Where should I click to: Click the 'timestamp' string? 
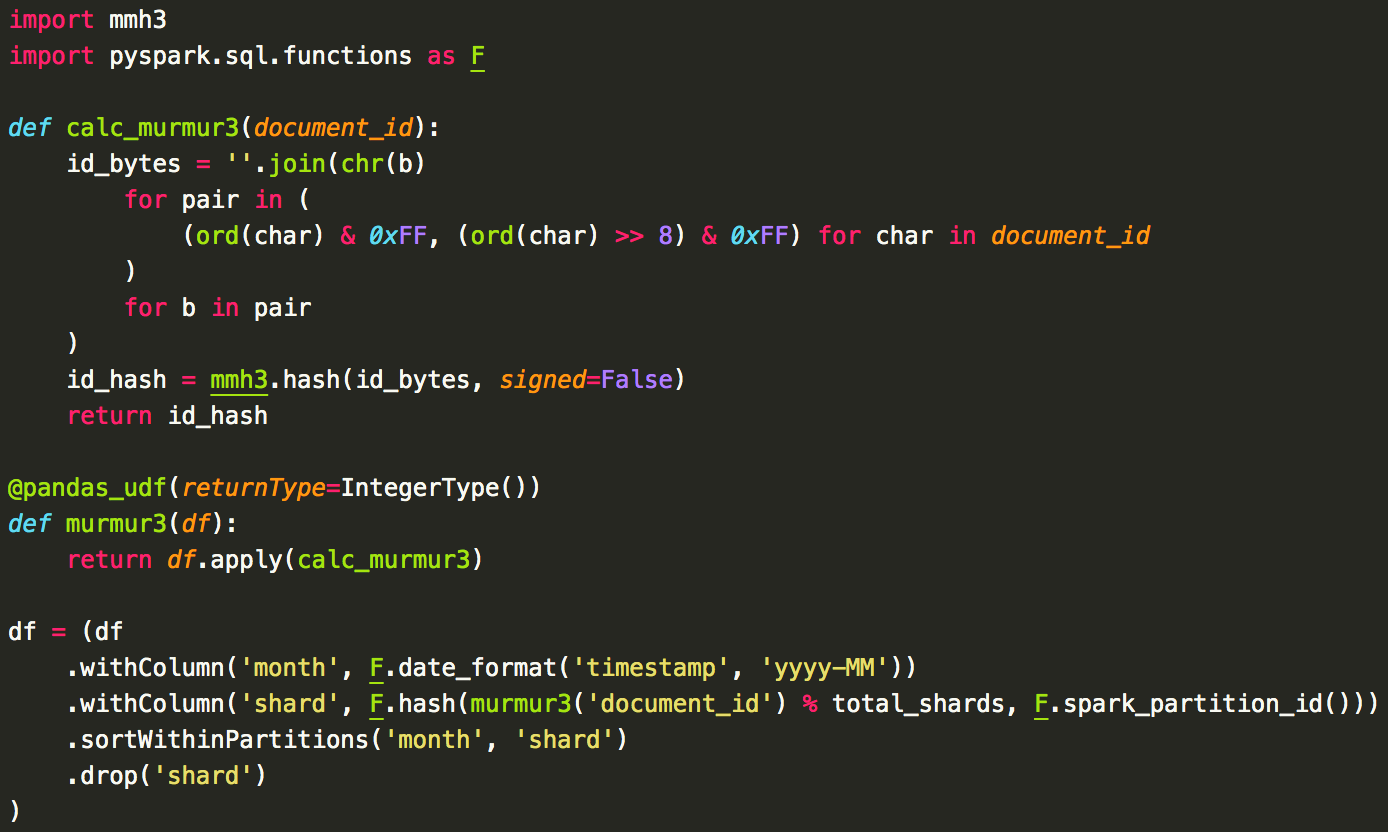pyautogui.click(x=651, y=668)
